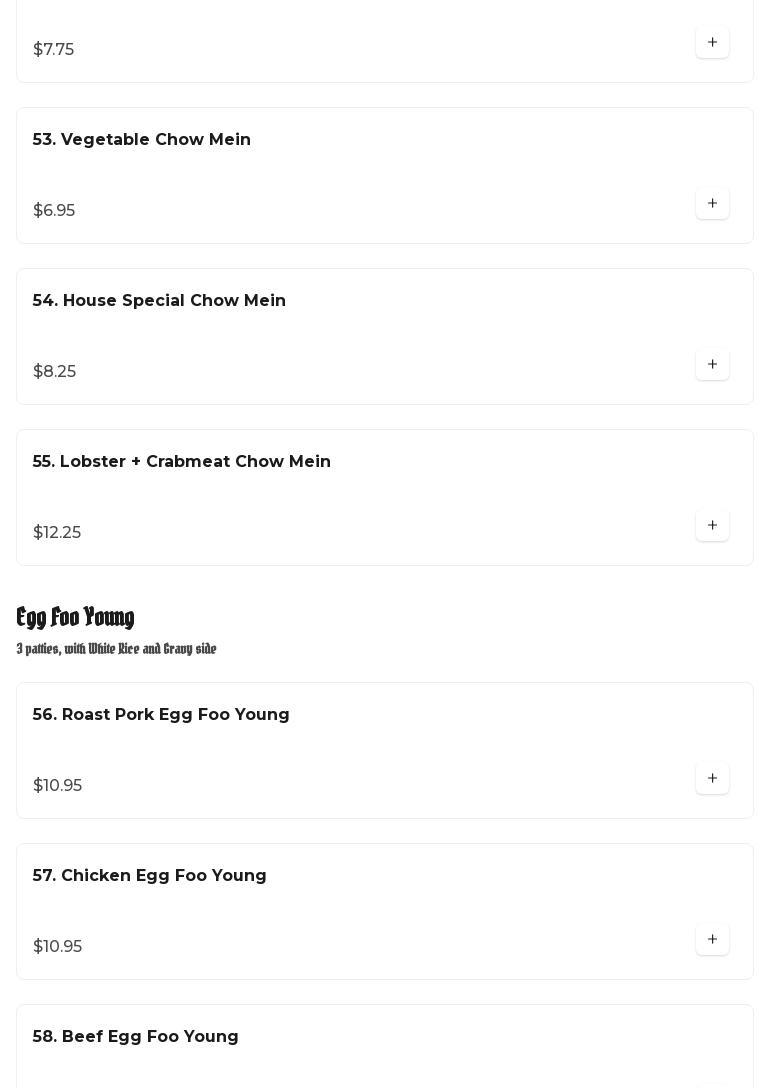The width and height of the screenshot is (770, 1088).
Task: View 57. Chicken Egg Foo Young details
Action: (150, 876)
